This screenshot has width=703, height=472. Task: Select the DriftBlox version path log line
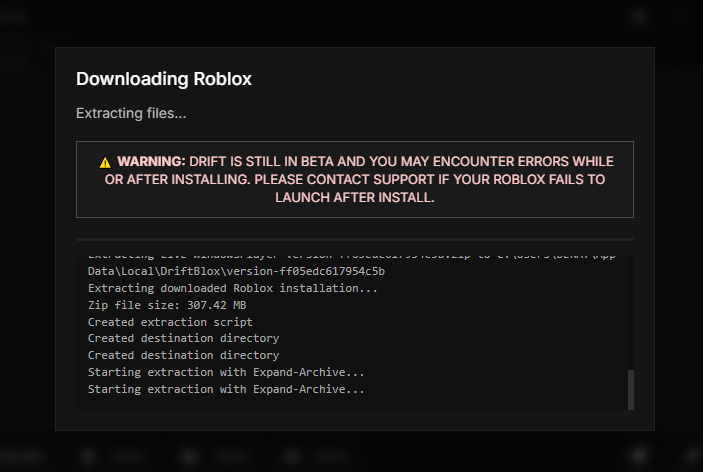coord(236,271)
